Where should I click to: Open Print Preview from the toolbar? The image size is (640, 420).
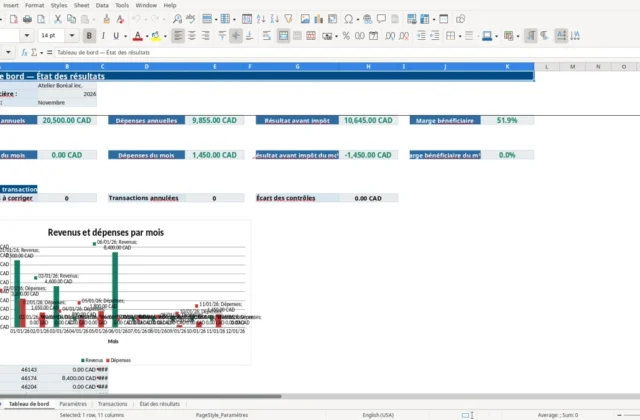pyautogui.click(x=41, y=19)
